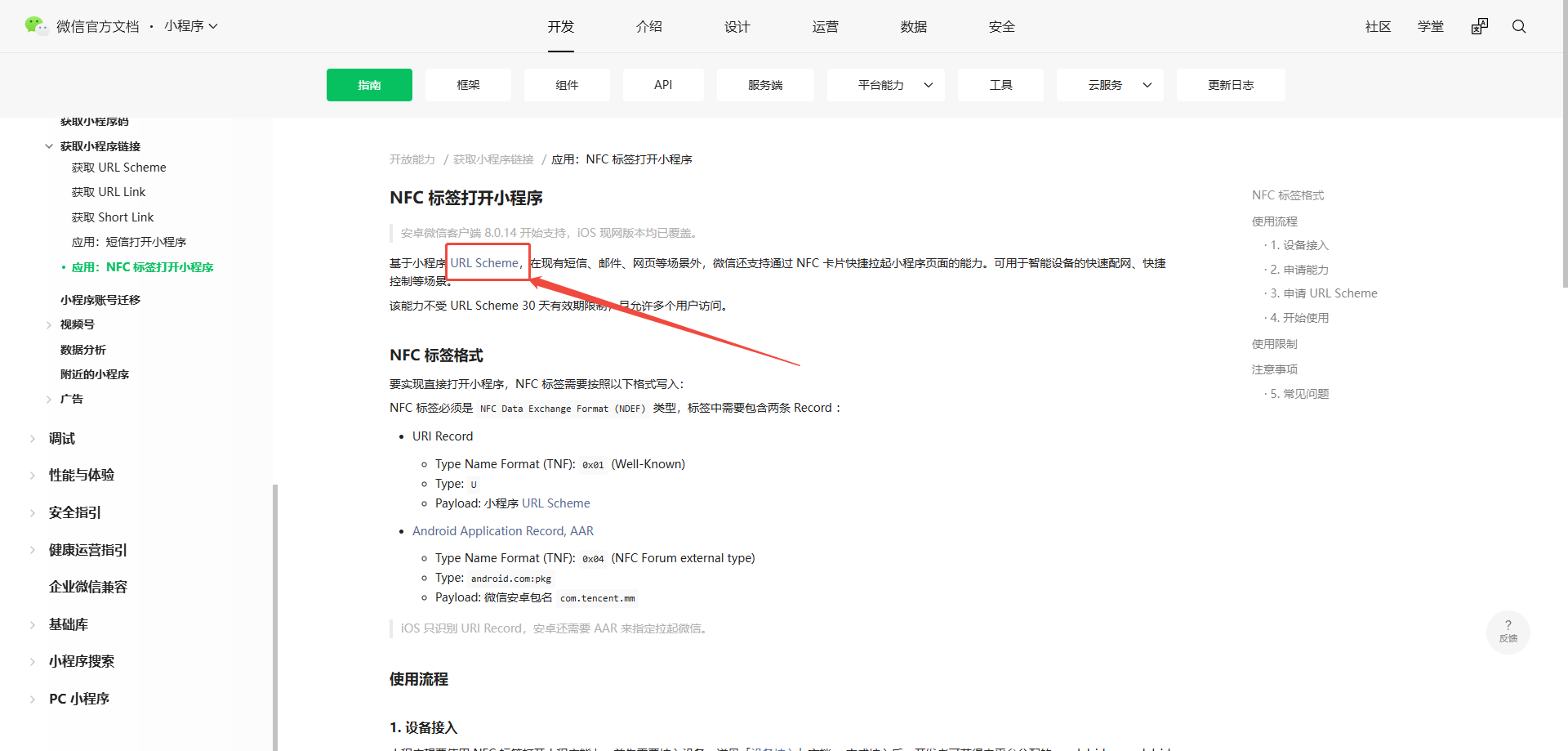Select the 服务端 sub-navigation button
This screenshot has height=751, width=1568.
pos(765,85)
